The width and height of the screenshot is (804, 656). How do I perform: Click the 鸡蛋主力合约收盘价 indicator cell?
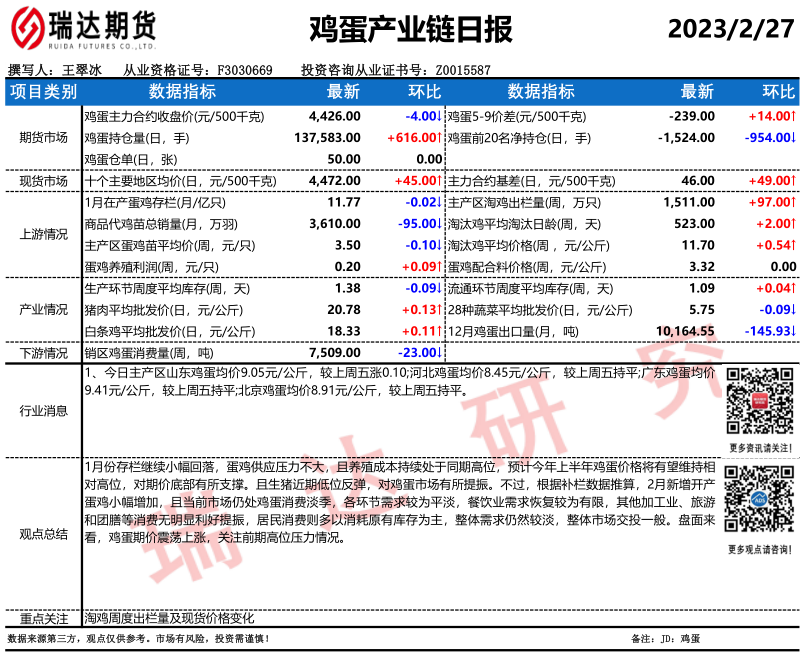[x=174, y=117]
